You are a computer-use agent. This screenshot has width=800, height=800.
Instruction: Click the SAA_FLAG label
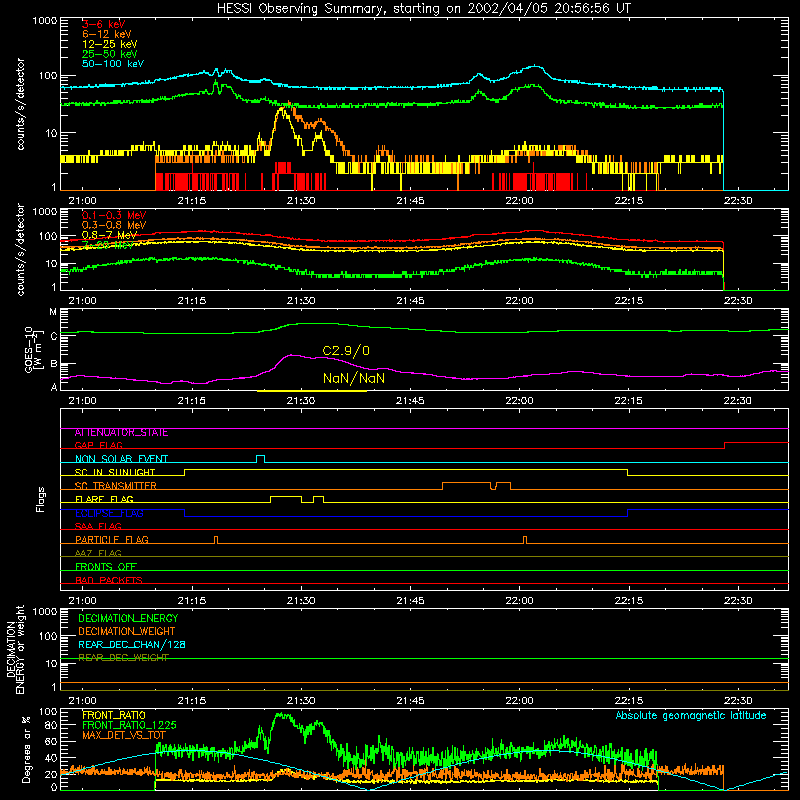98,526
